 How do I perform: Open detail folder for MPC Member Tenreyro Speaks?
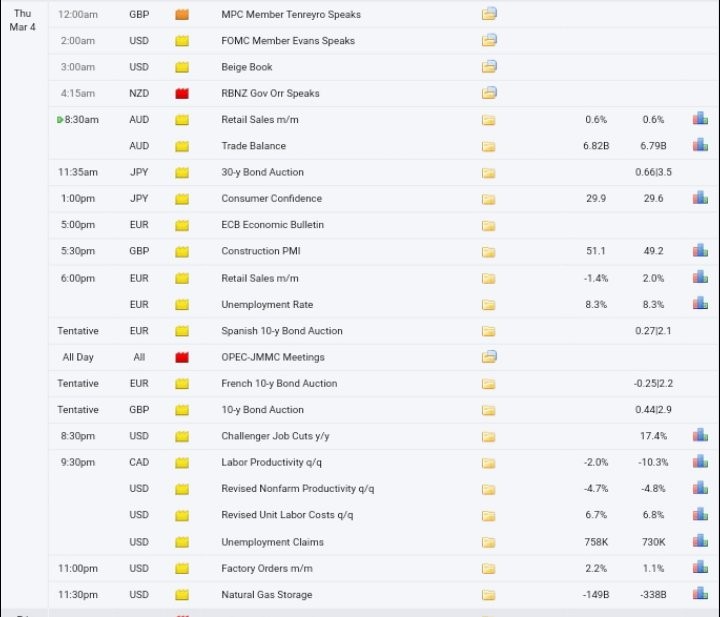489,14
